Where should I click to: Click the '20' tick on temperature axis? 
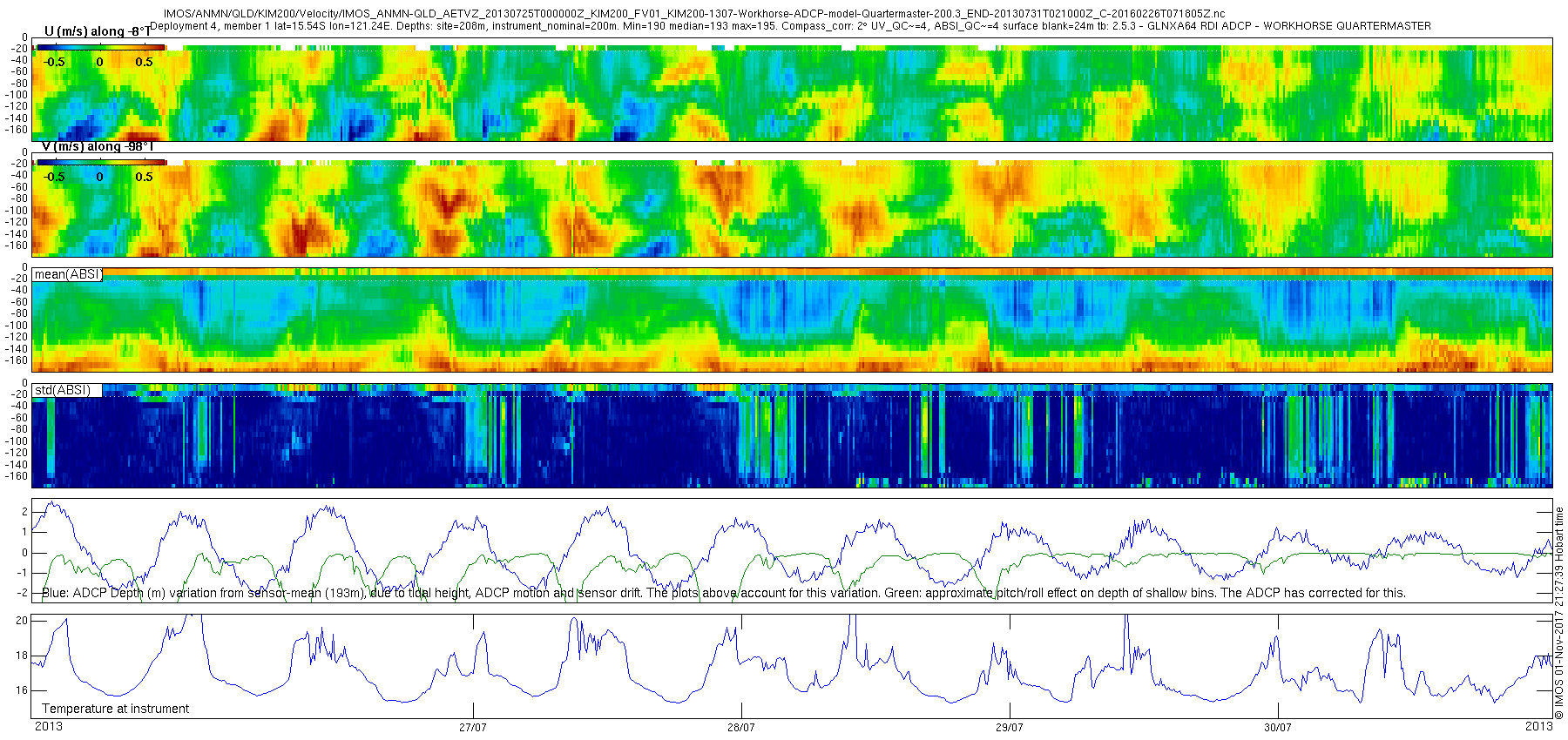tap(22, 621)
